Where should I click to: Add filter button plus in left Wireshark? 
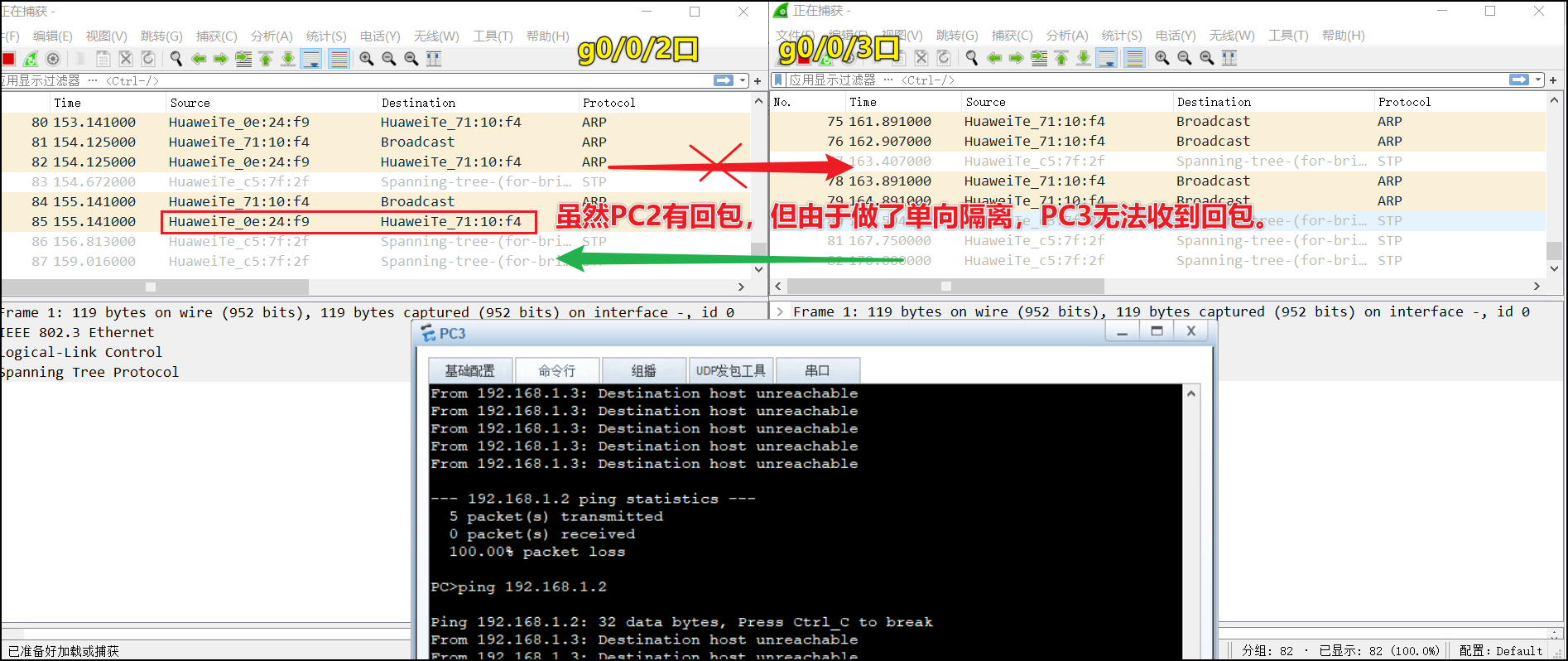coord(758,80)
